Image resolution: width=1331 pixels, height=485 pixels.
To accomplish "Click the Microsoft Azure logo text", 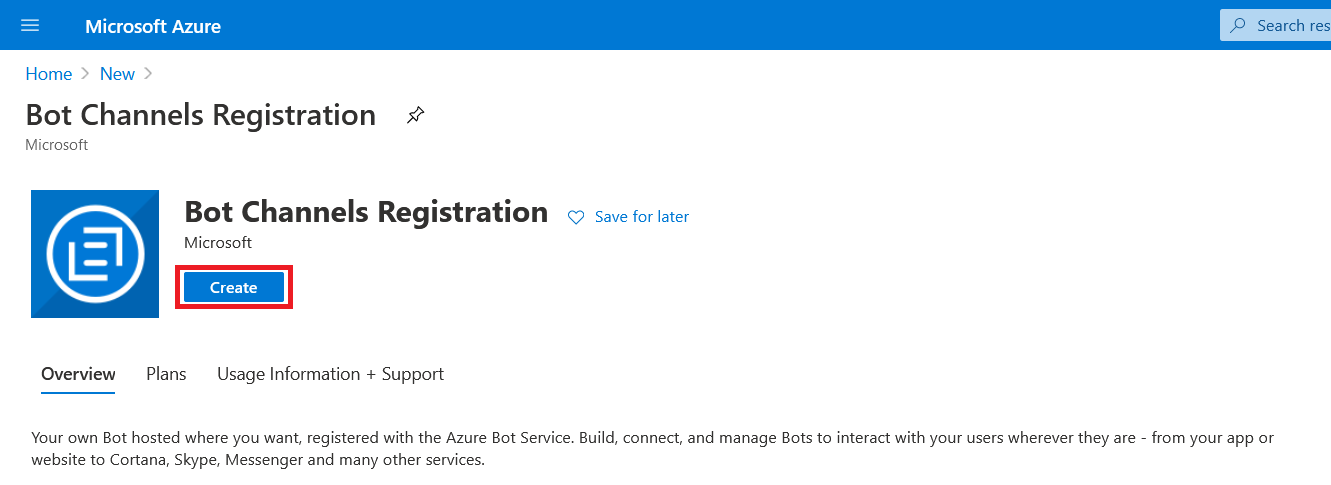I will click(153, 26).
